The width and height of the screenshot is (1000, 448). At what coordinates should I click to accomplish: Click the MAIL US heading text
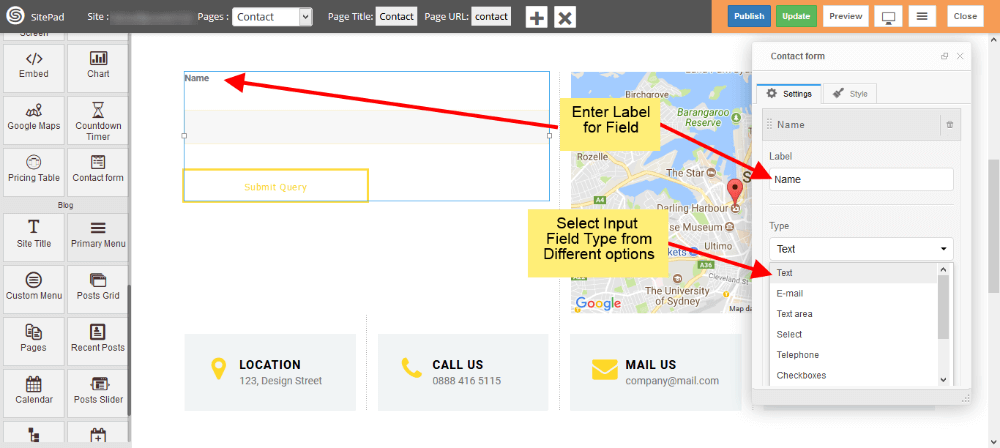651,365
